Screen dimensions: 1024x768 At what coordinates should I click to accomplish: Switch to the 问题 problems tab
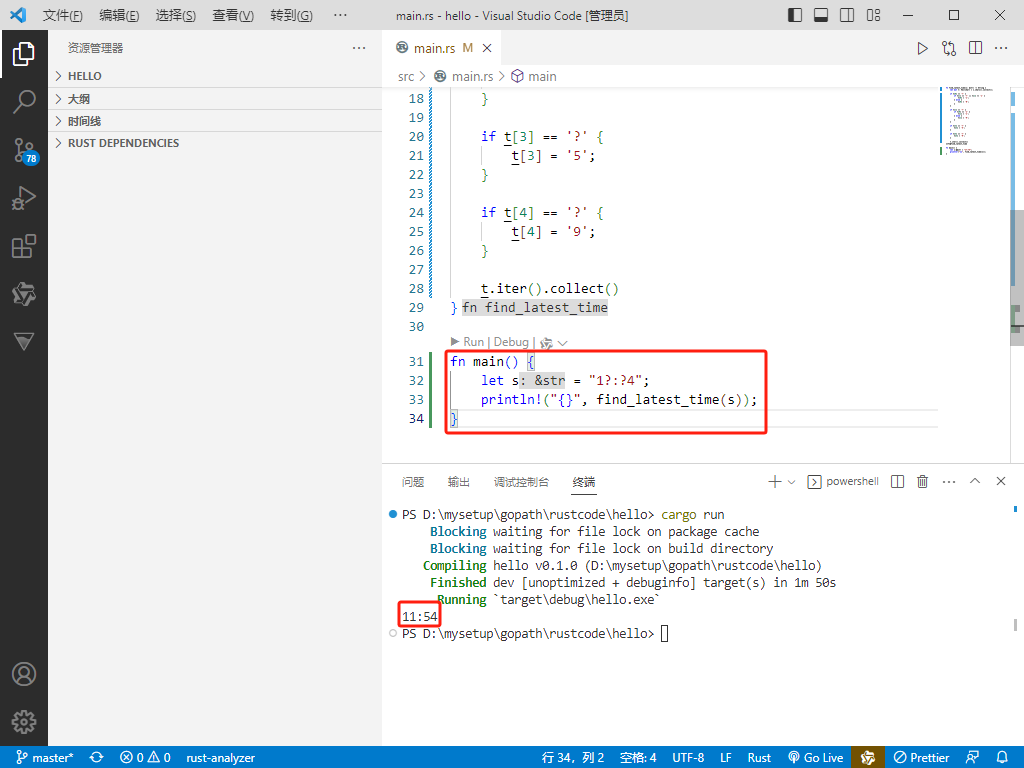(413, 482)
